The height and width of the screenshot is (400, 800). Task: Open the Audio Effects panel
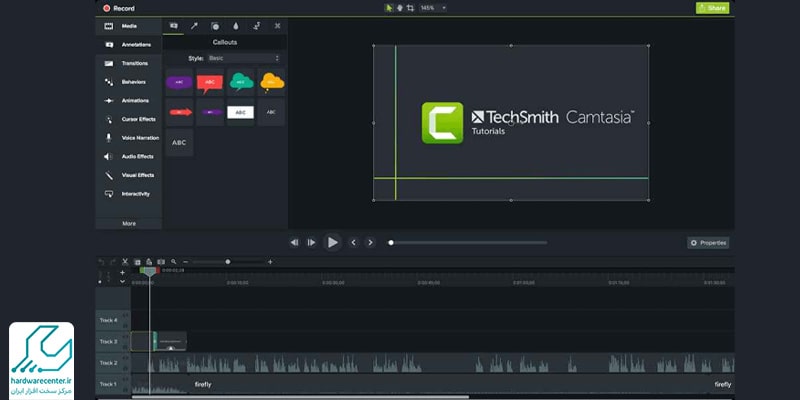pos(129,157)
